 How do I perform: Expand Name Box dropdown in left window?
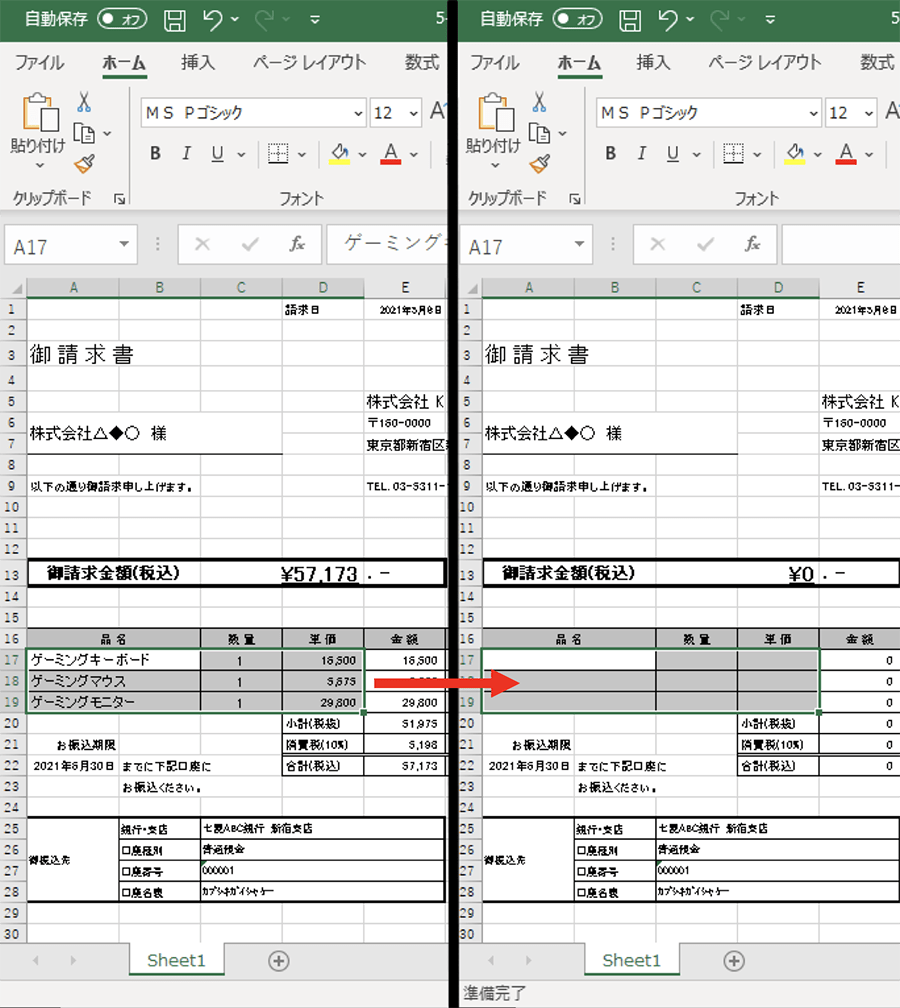(124, 244)
